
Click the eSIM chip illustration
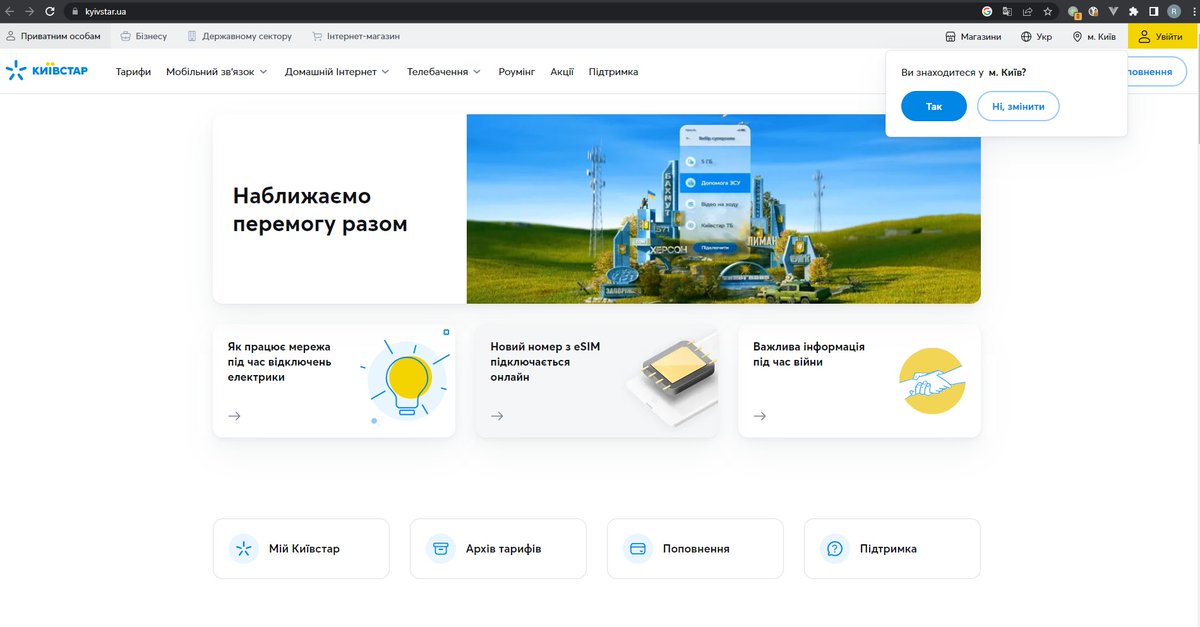pyautogui.click(x=672, y=378)
